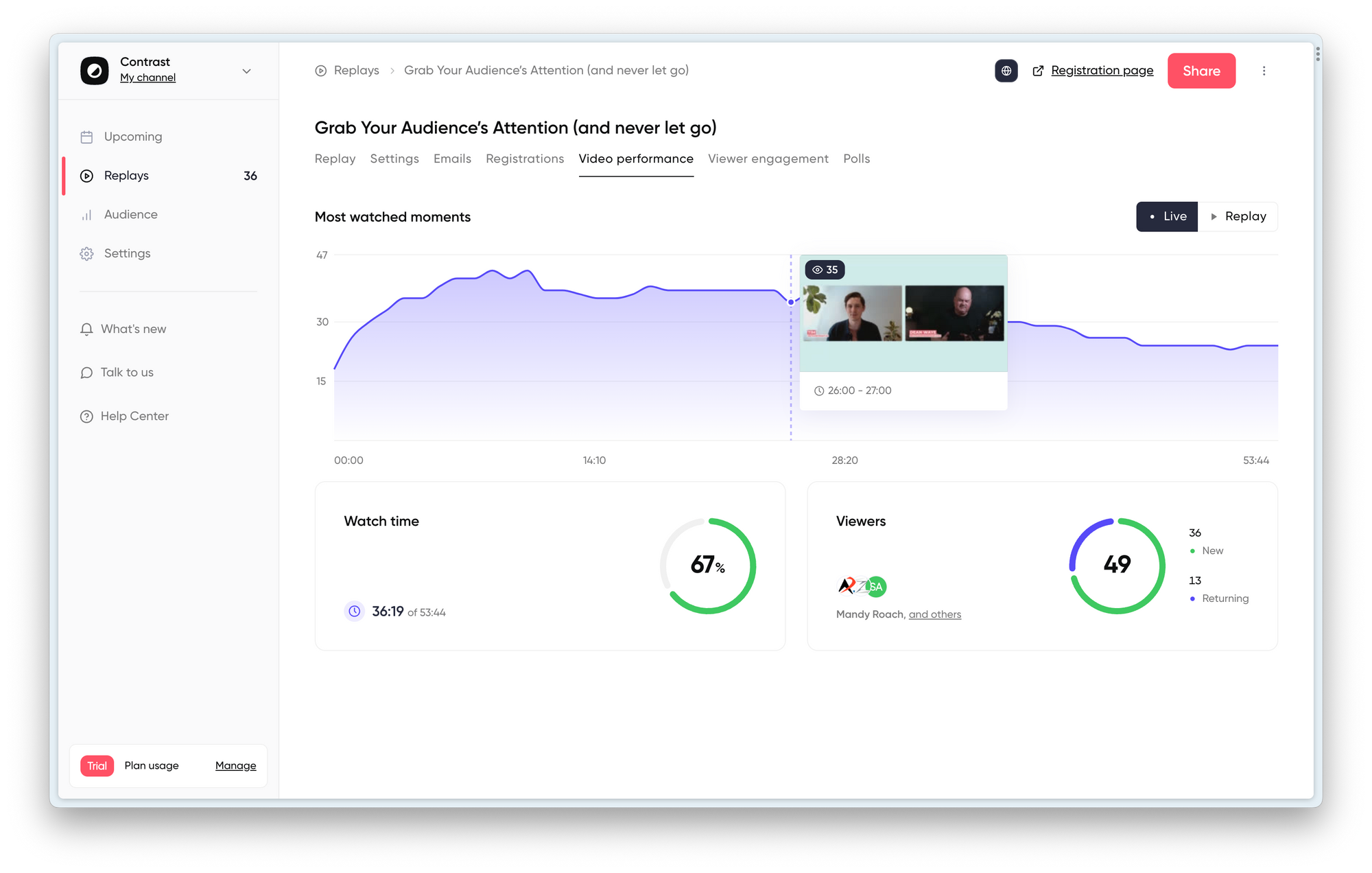Image resolution: width=1372 pixels, height=873 pixels.
Task: Click the 53:44 timeline end label
Action: (x=1255, y=461)
